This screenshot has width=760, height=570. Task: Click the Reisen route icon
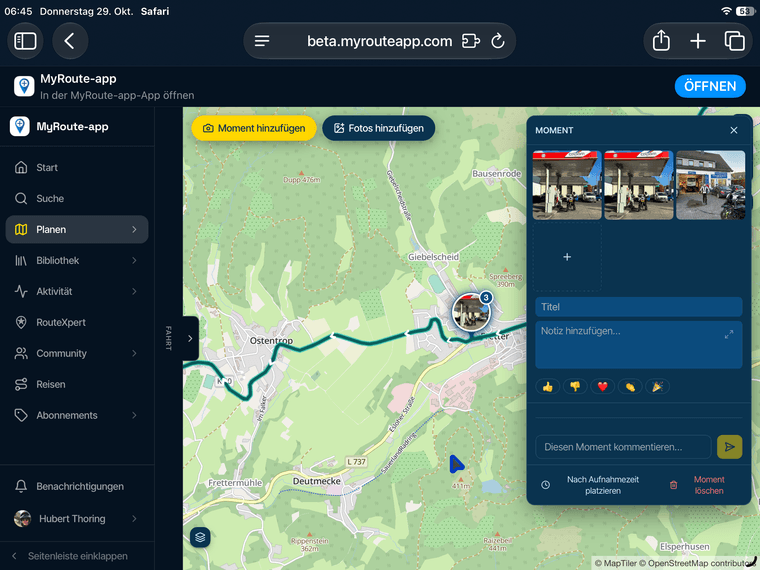pos(21,384)
